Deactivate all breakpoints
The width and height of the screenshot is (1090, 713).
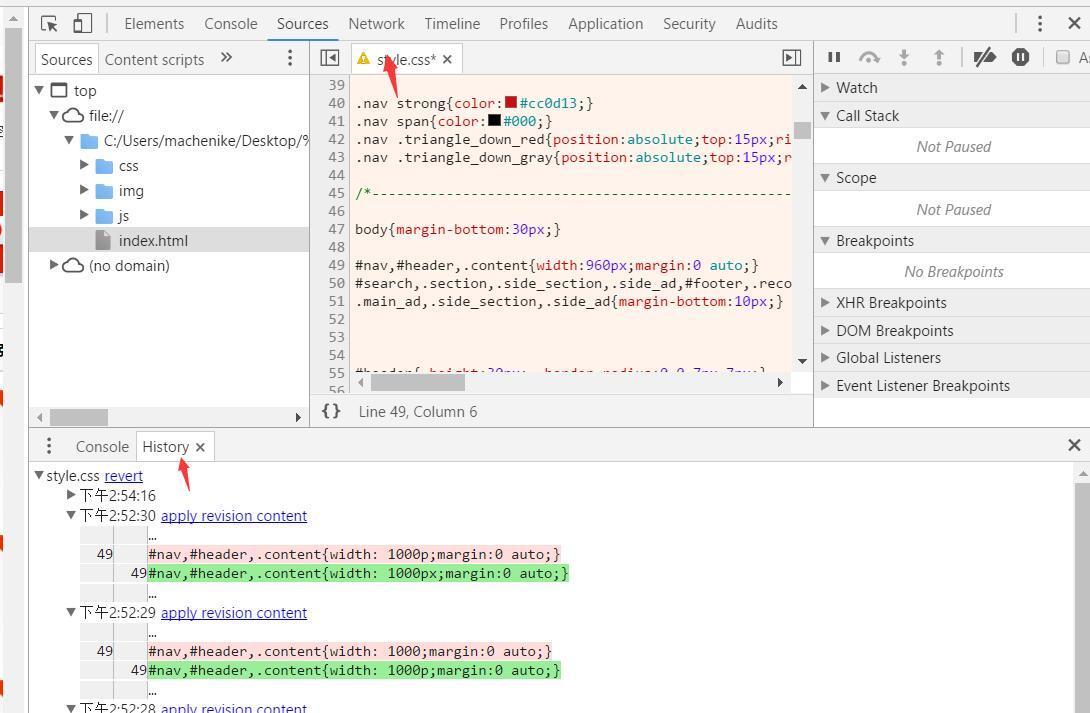[x=985, y=57]
